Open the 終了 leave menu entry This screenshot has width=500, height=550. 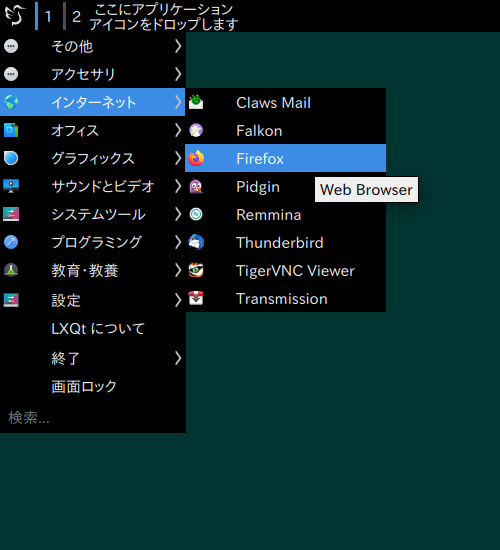click(92, 358)
